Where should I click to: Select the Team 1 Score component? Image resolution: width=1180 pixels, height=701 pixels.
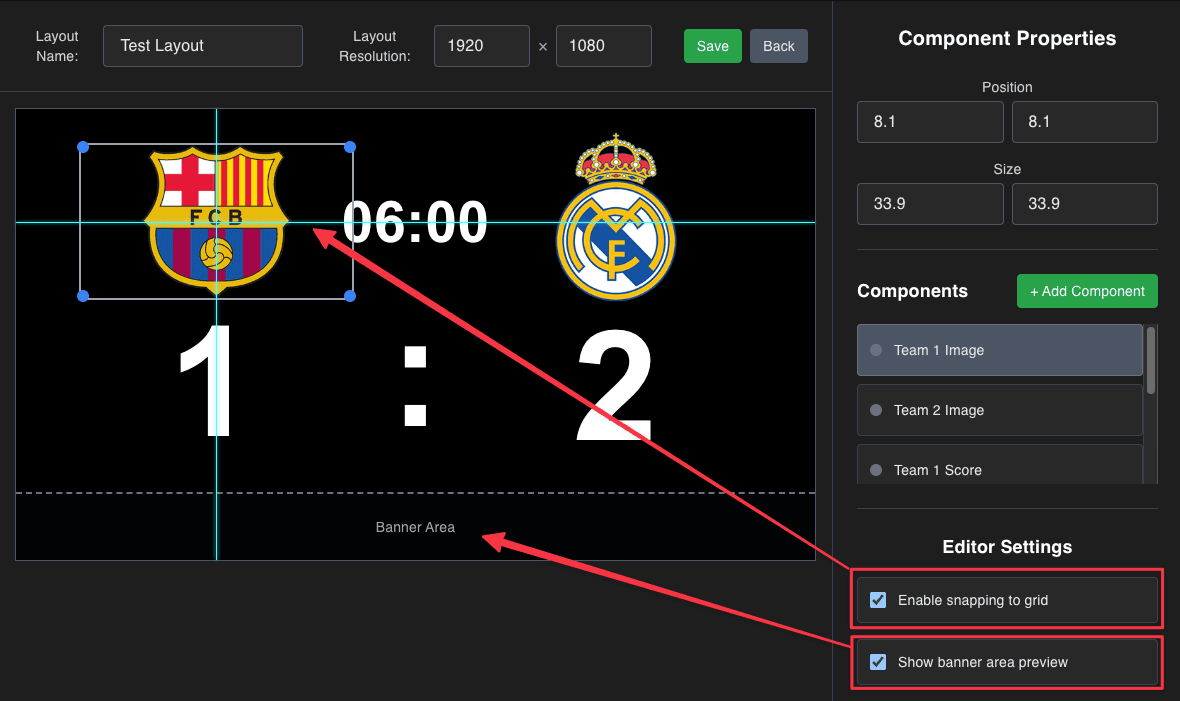[x=999, y=465]
